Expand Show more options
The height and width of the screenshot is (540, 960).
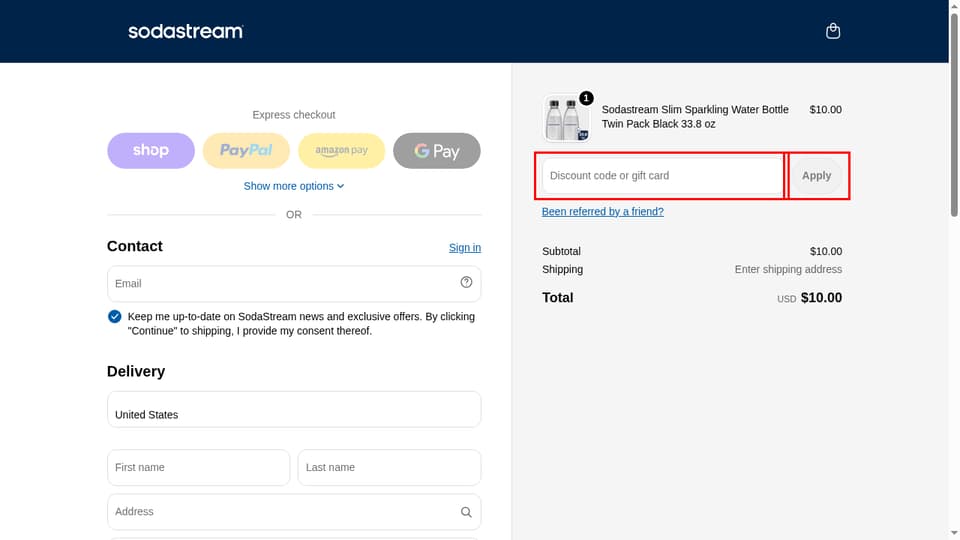point(294,186)
